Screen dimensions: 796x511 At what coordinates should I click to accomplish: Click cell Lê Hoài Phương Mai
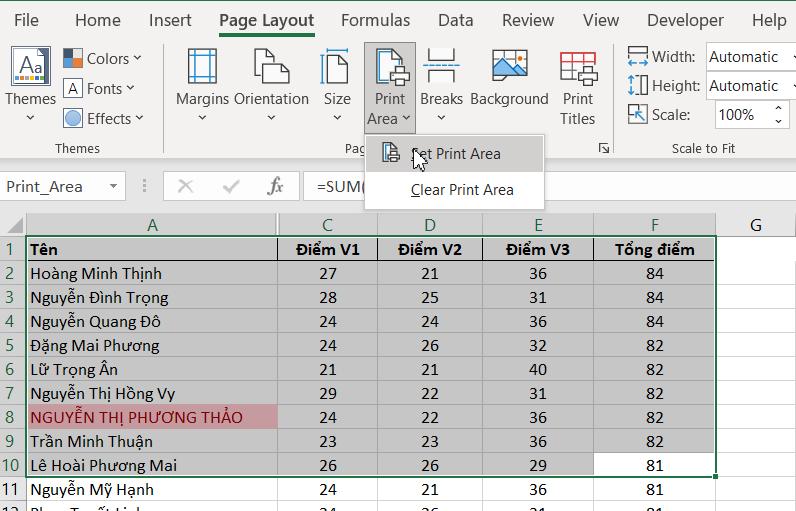point(152,465)
